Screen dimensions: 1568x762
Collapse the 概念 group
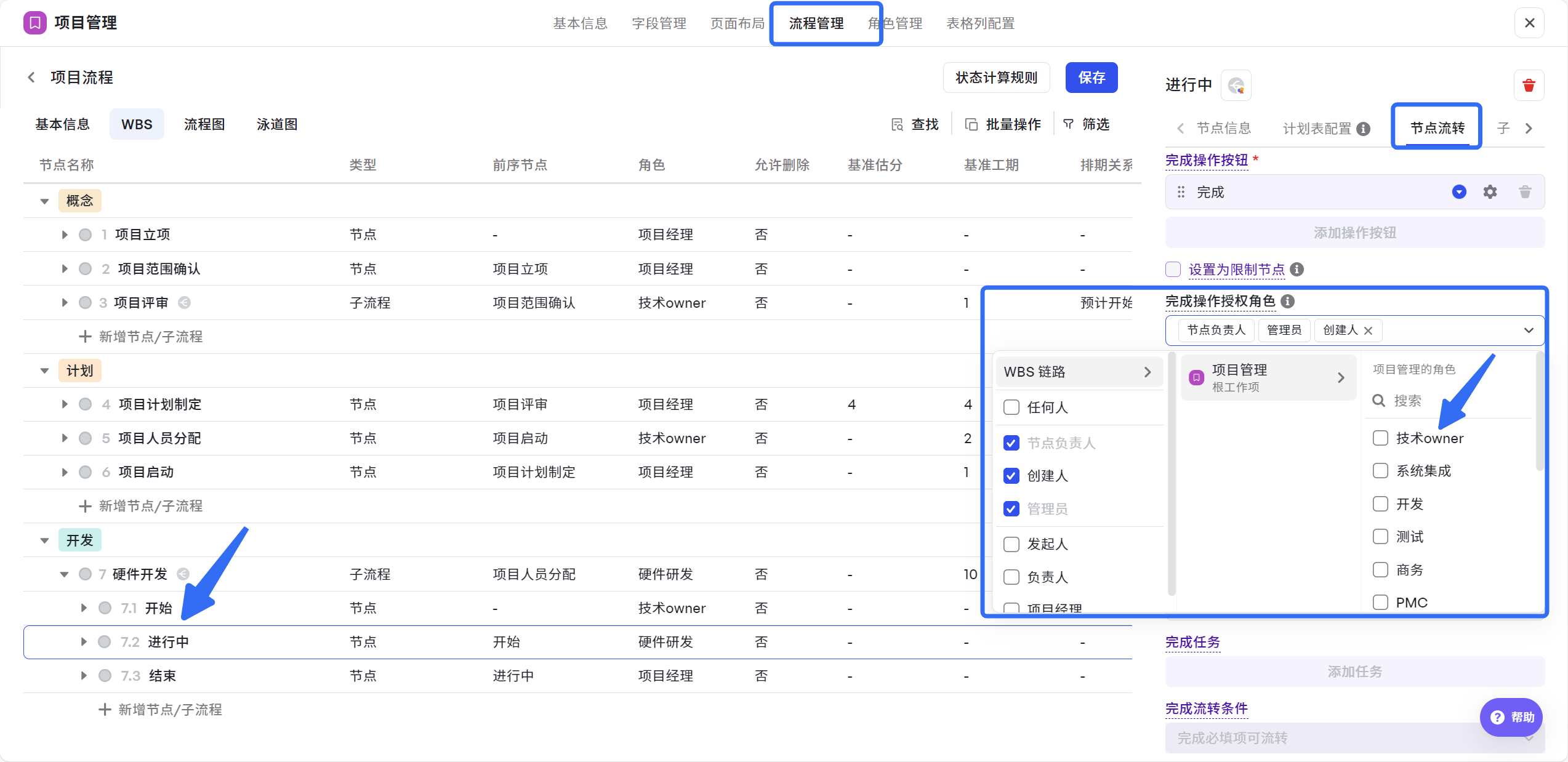tap(44, 201)
